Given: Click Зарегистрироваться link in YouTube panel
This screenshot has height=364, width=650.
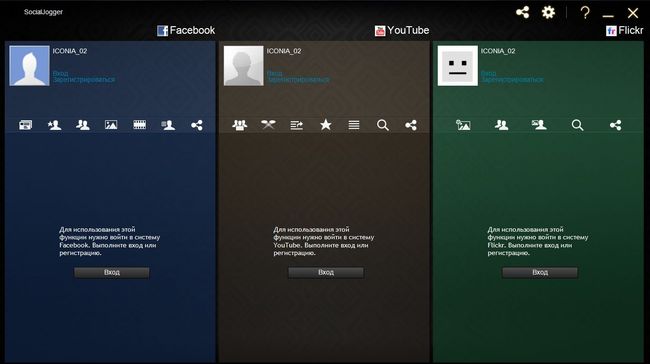Looking at the screenshot, I should click(x=298, y=79).
